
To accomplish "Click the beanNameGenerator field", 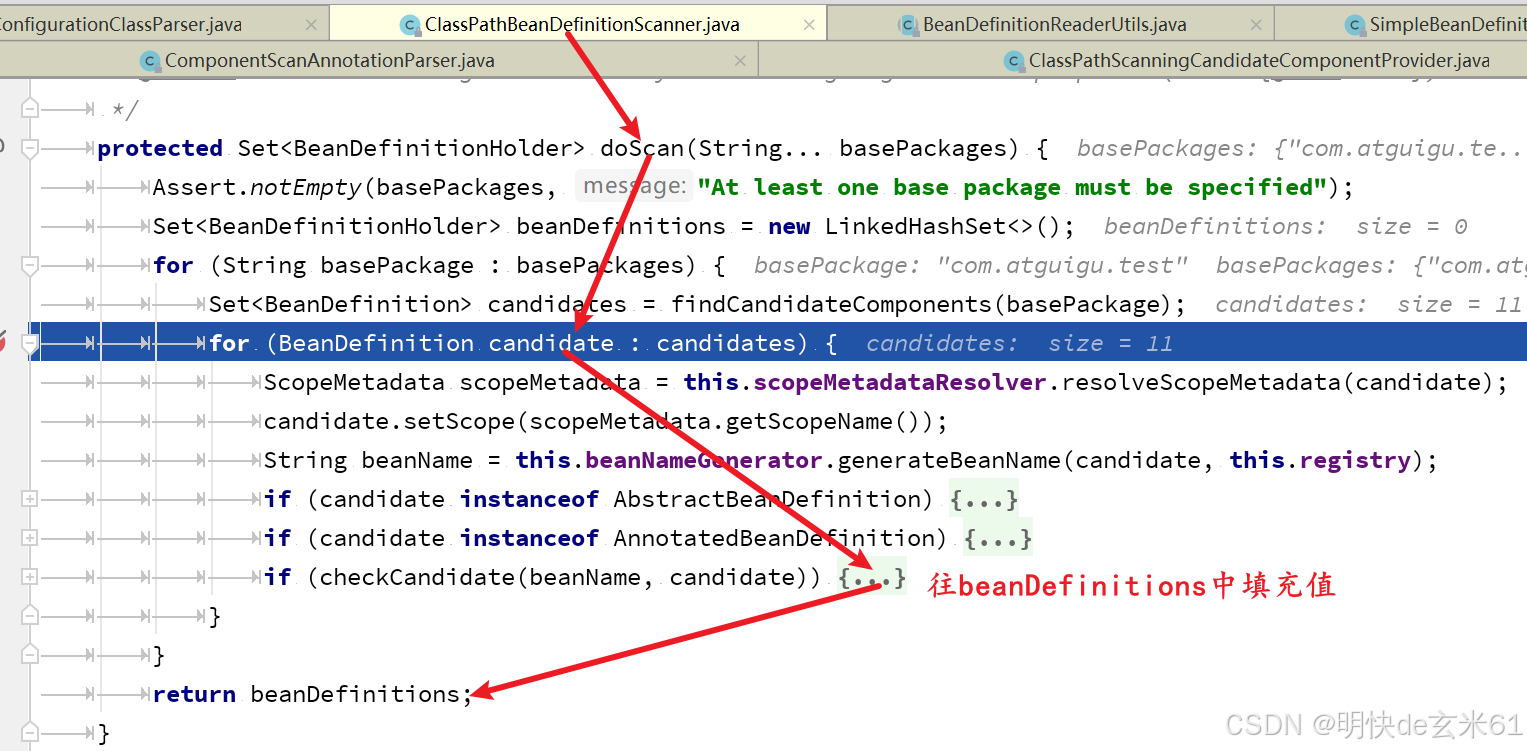I will click(x=704, y=460).
